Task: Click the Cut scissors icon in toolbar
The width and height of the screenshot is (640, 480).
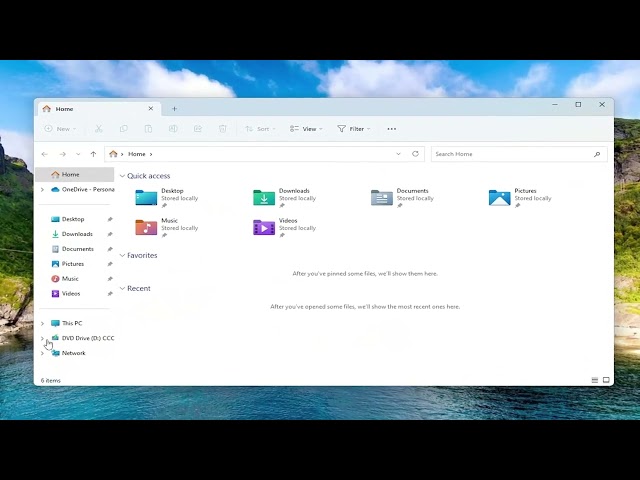Action: point(99,129)
